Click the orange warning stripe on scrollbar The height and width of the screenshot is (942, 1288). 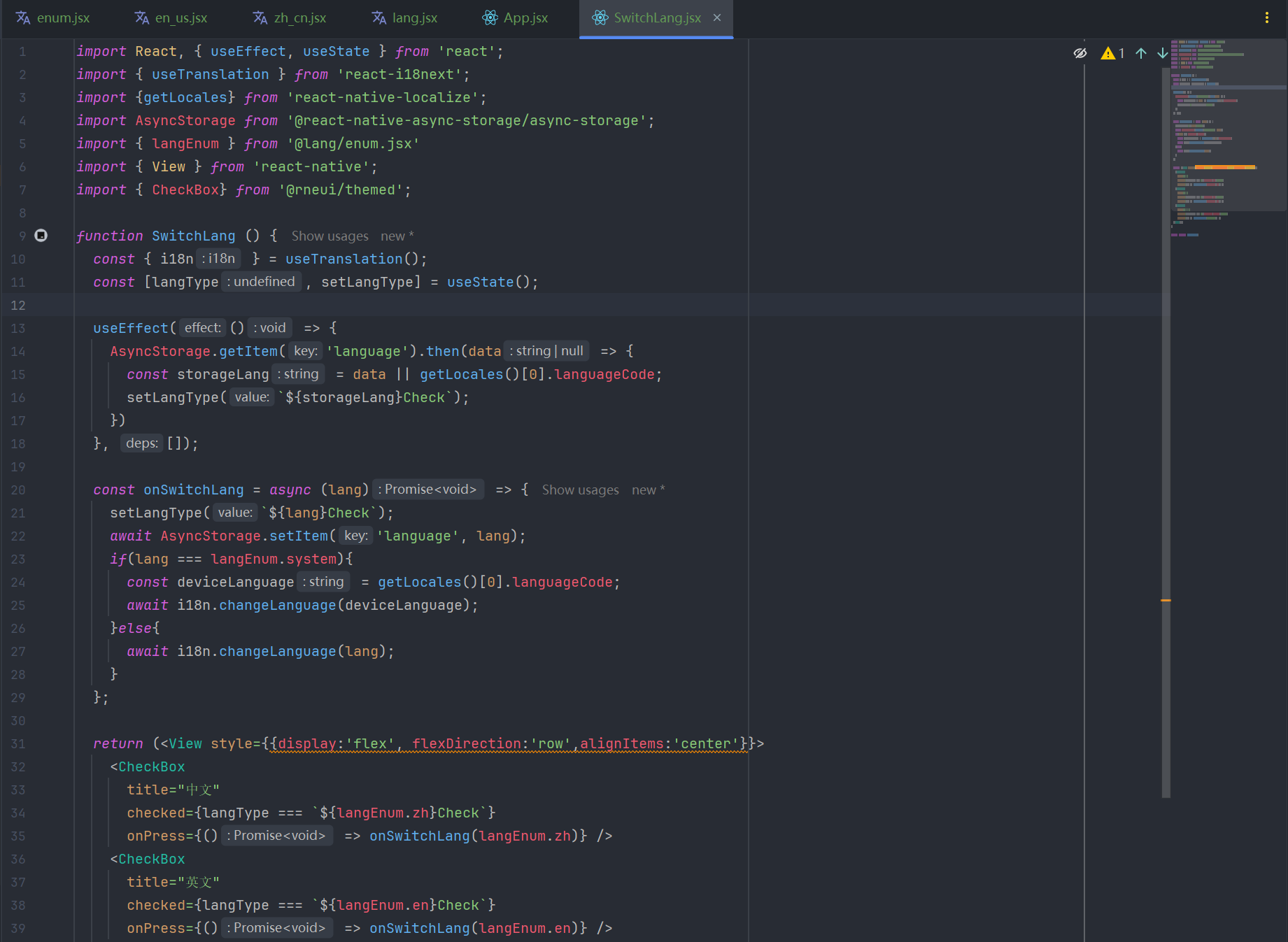1166,600
